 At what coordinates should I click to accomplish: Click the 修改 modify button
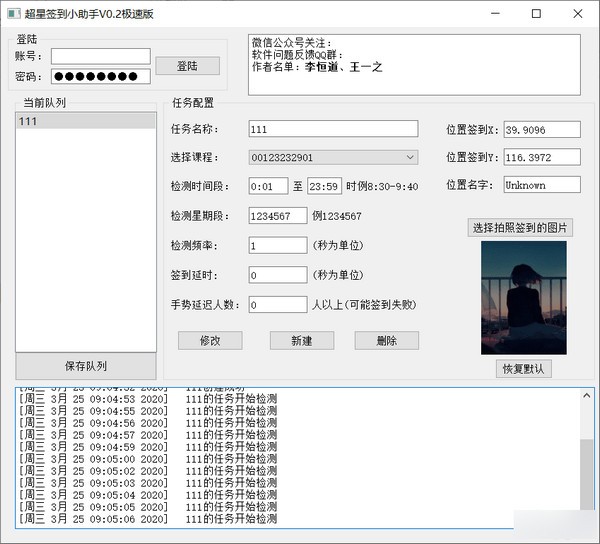tap(210, 340)
